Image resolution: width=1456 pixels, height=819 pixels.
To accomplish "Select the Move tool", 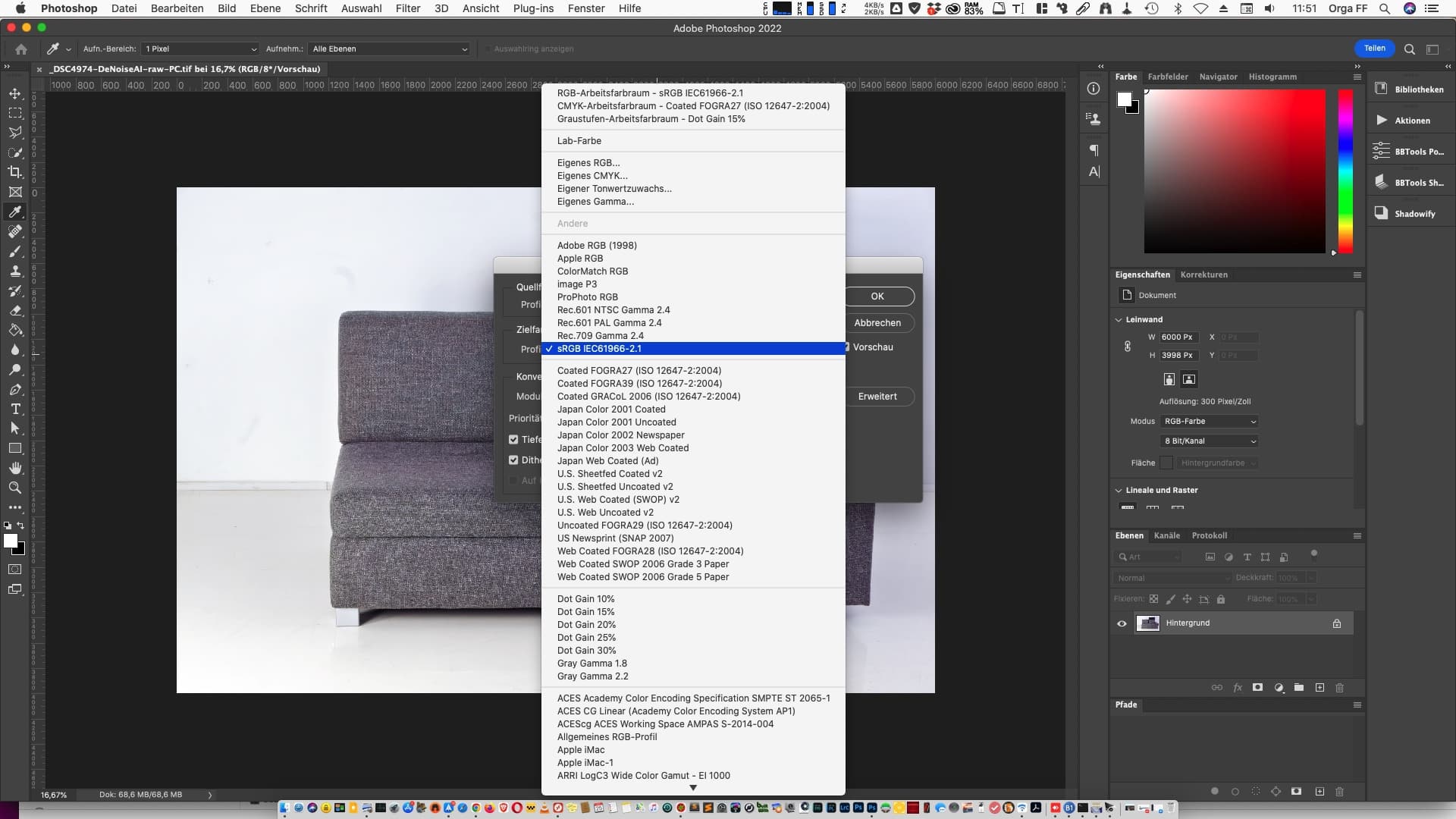I will pos(15,93).
